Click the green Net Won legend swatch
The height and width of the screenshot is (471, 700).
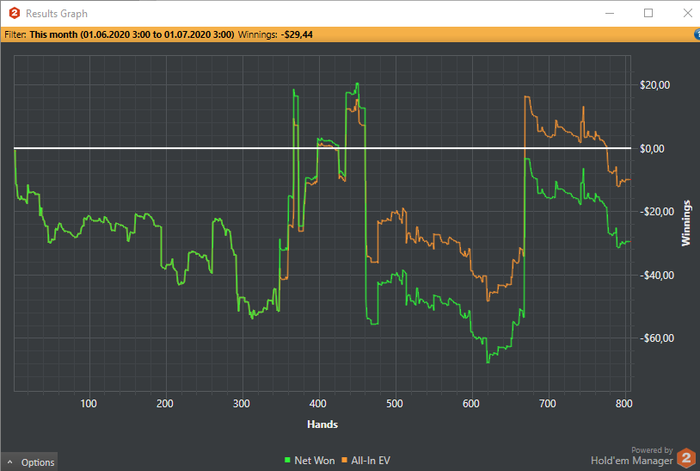point(288,460)
